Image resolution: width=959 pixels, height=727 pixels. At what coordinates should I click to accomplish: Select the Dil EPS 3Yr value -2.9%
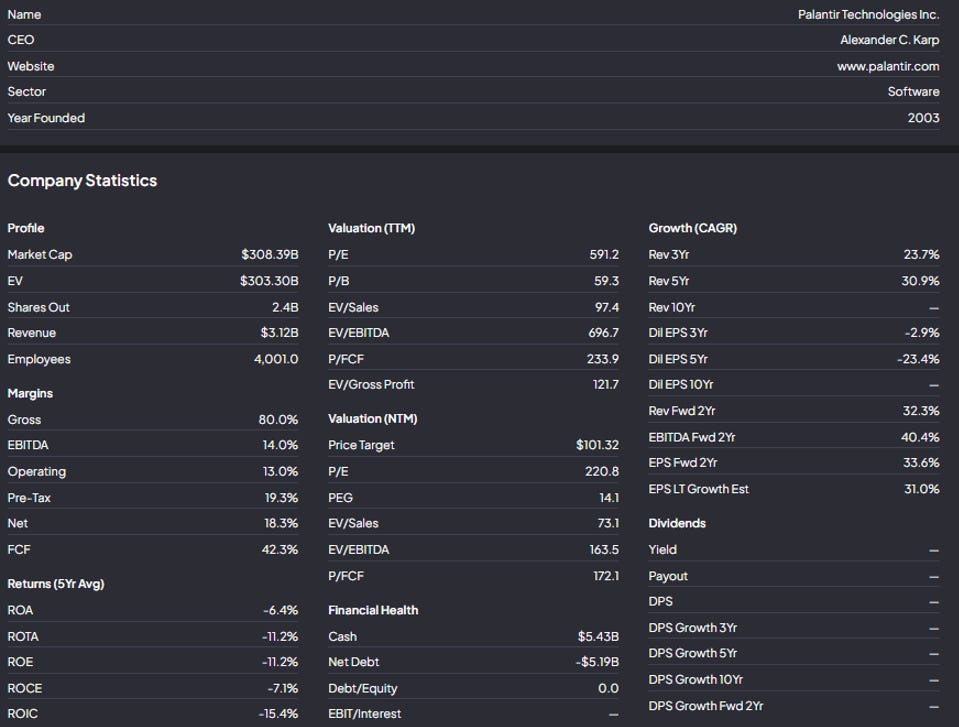922,333
